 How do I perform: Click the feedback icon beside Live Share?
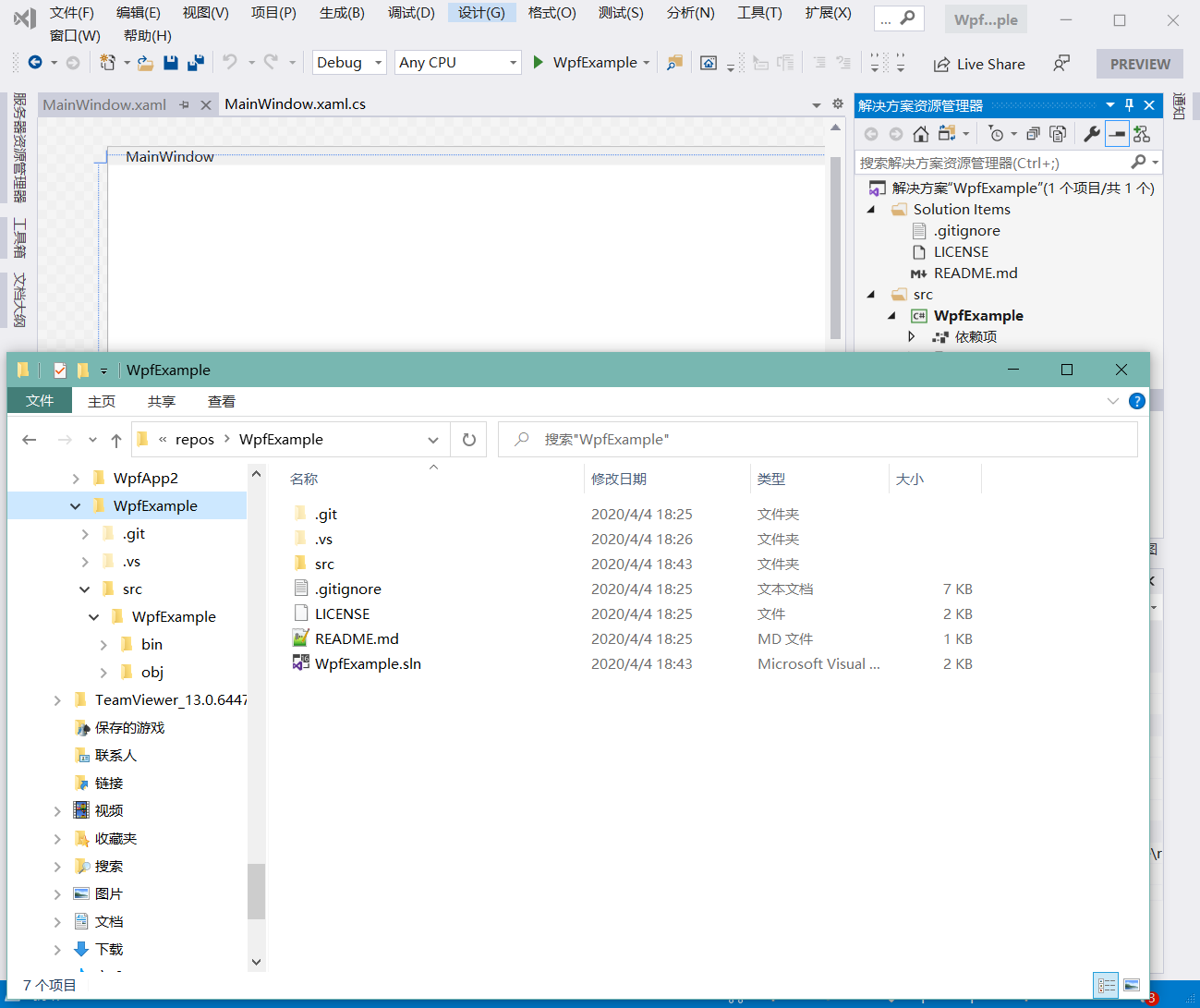[x=1061, y=63]
